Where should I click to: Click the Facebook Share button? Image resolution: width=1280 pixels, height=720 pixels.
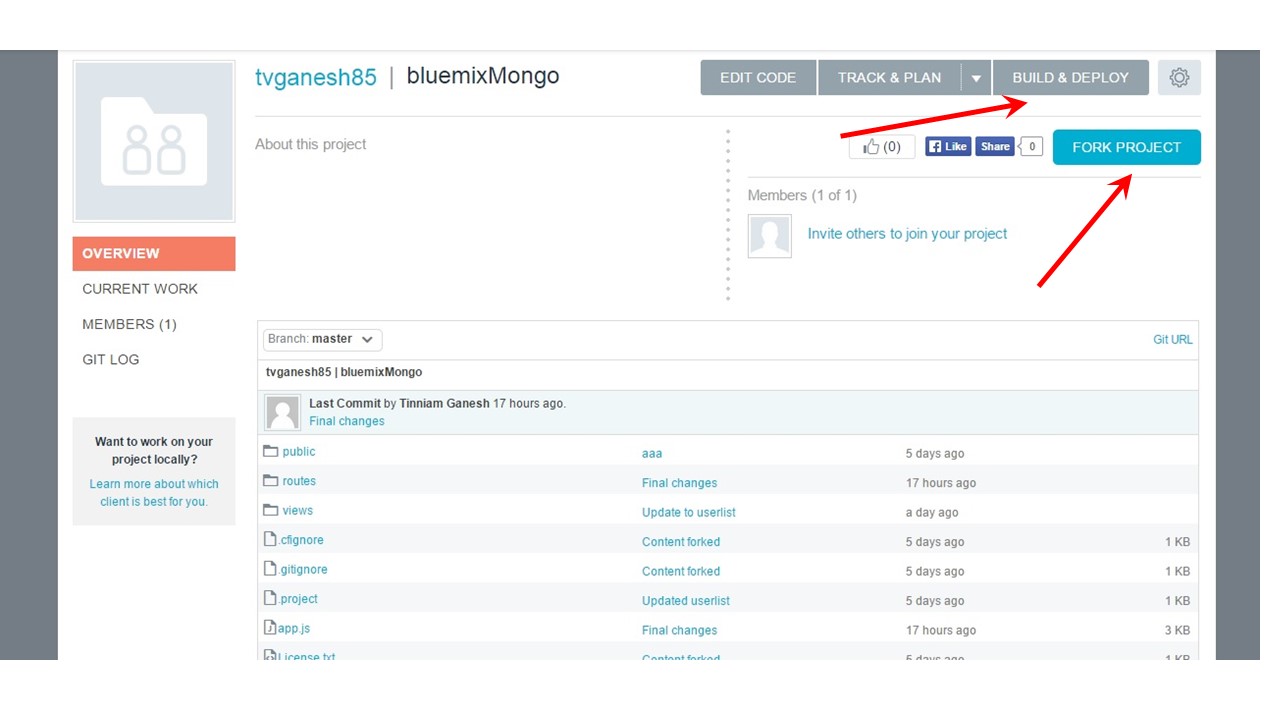coord(994,147)
